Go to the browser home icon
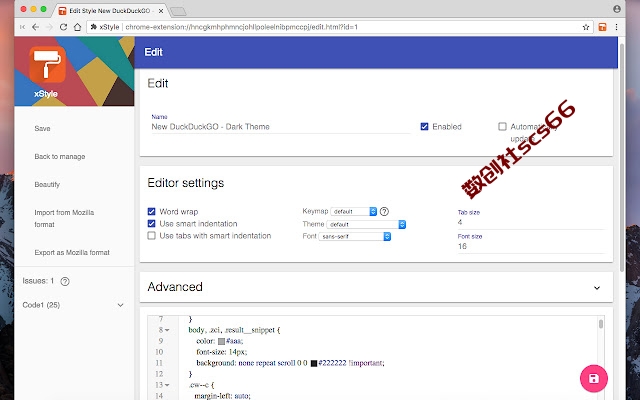This screenshot has height=400, width=640. pyautogui.click(x=77, y=27)
